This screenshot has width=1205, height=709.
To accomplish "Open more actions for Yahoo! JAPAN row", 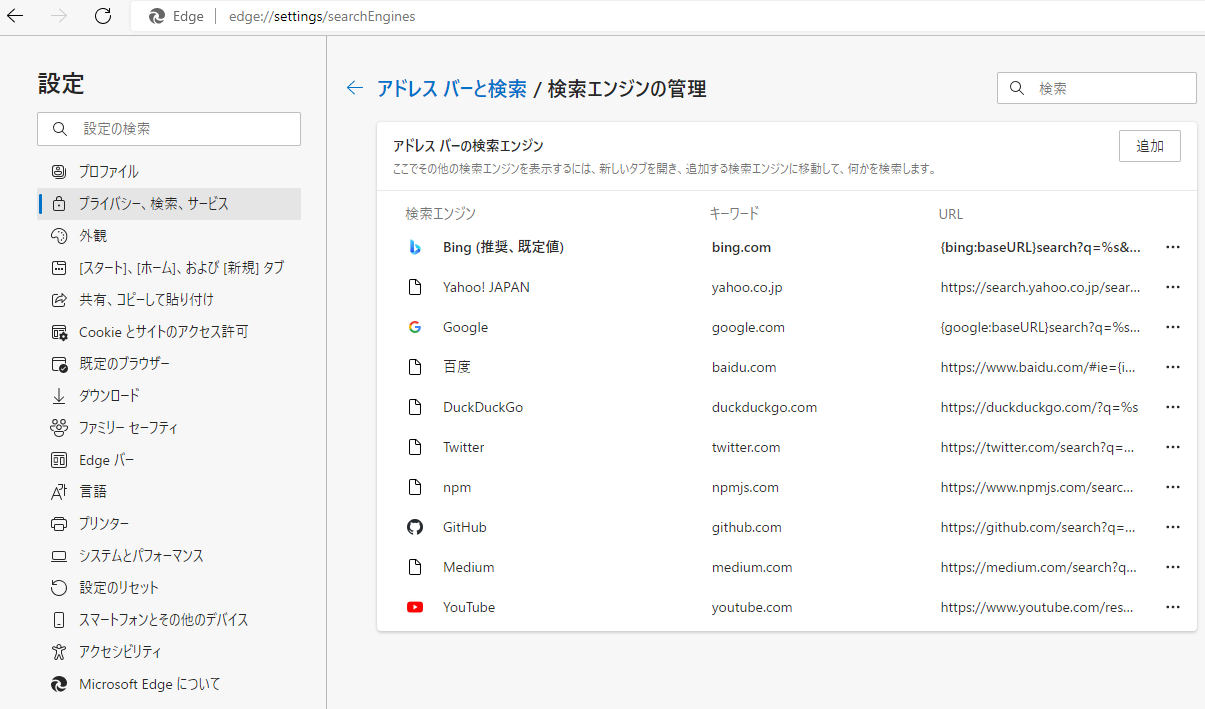I will (x=1173, y=287).
